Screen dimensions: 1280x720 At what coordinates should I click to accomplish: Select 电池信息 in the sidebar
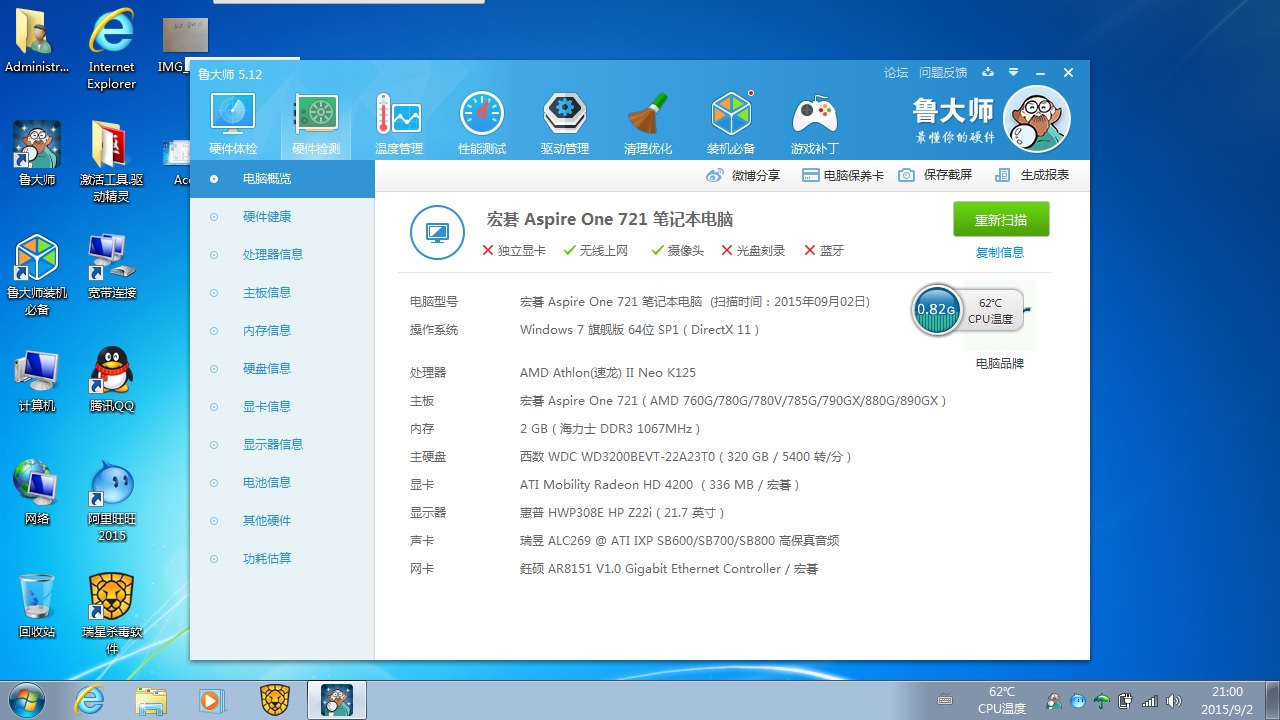(282, 483)
